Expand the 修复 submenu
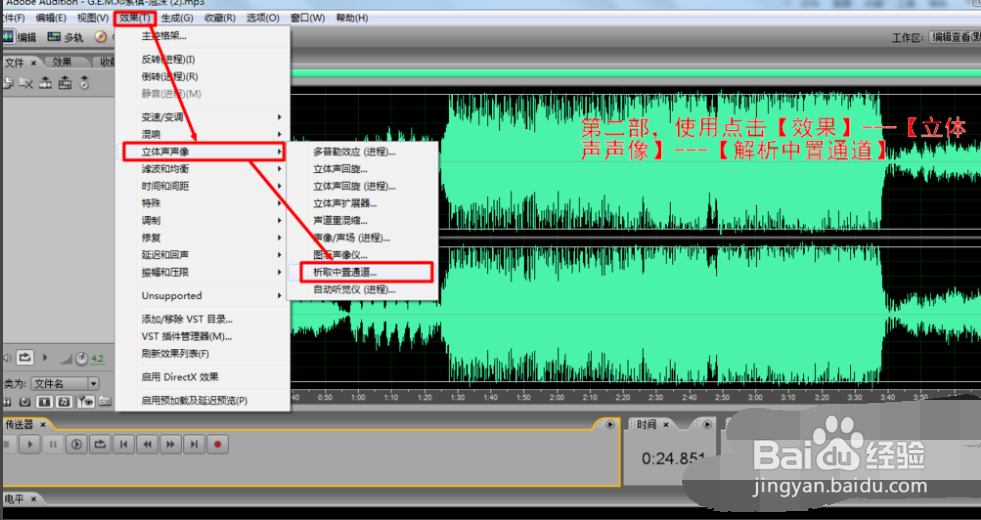Viewport: 981px width, 520px height. pyautogui.click(x=203, y=237)
